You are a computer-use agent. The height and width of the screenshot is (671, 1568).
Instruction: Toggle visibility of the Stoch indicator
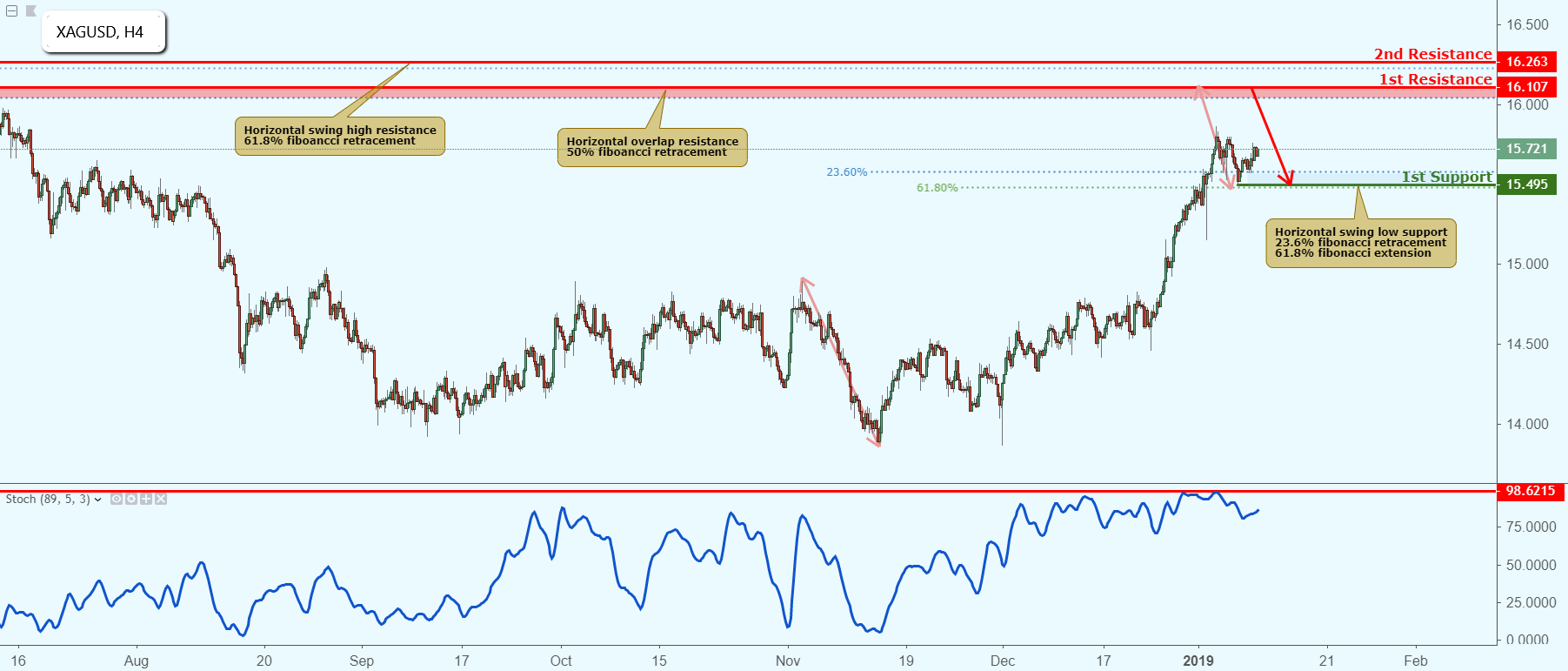click(117, 500)
